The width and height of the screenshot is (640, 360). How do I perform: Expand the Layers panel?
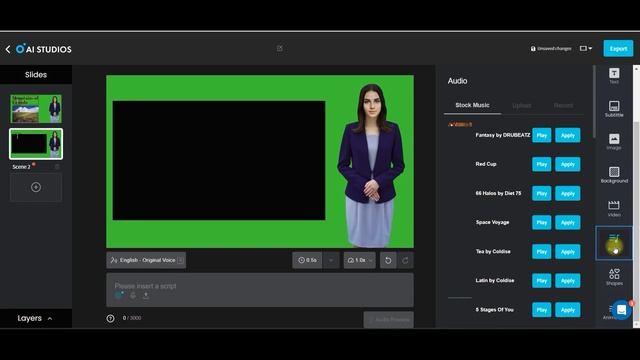coord(35,318)
